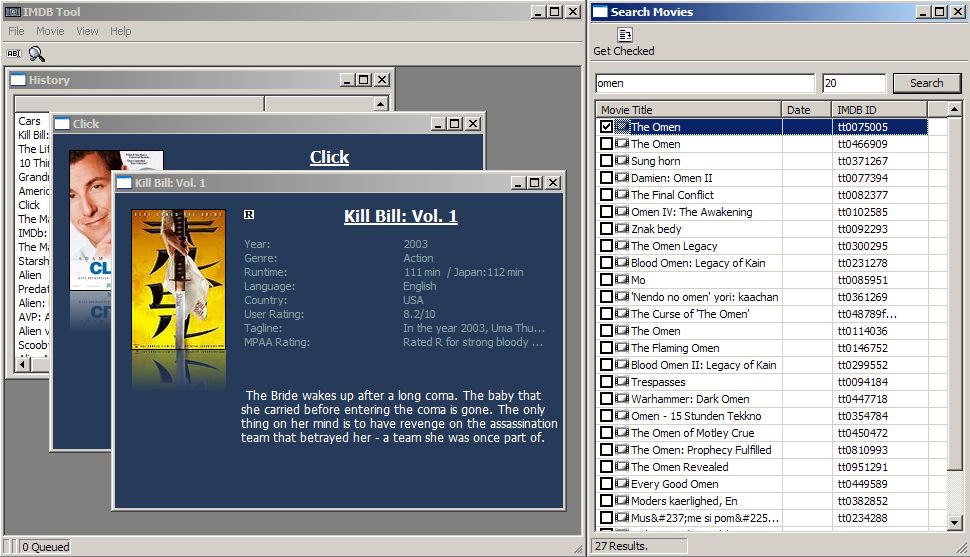
Task: Click film icon beside Every Good Omen
Action: coord(622,484)
